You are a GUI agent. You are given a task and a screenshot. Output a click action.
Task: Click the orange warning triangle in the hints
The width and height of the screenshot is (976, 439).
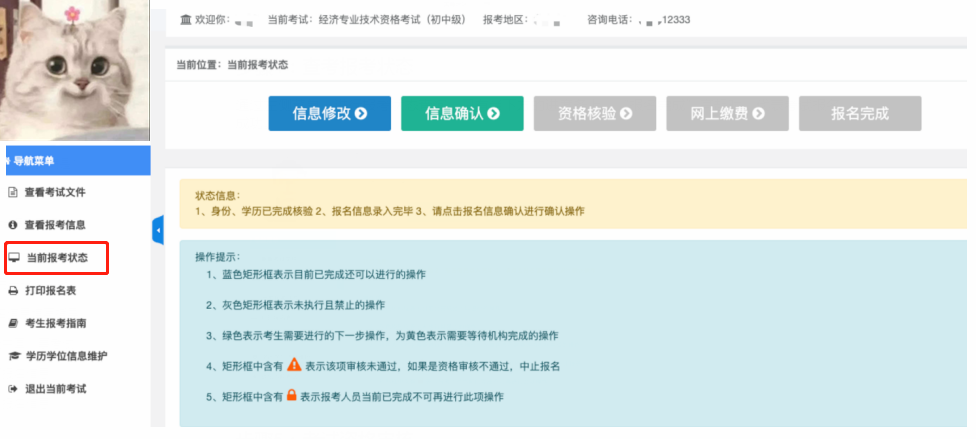click(293, 366)
